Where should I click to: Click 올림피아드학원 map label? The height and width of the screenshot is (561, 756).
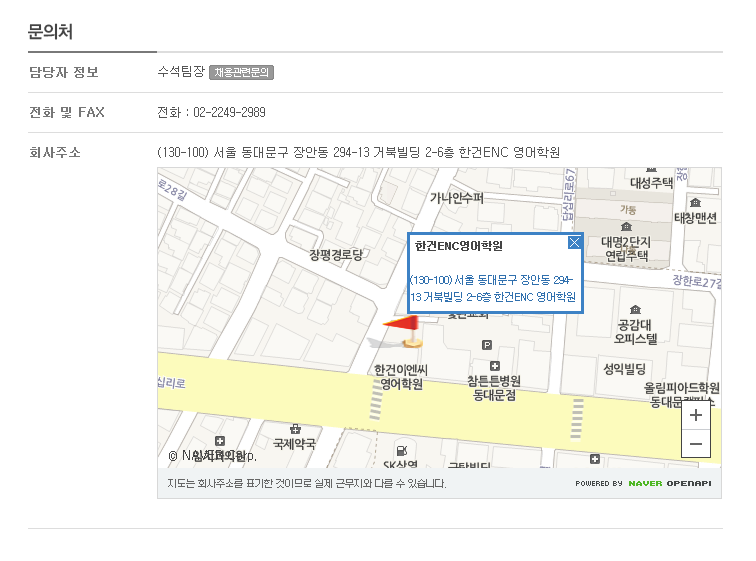click(x=682, y=388)
